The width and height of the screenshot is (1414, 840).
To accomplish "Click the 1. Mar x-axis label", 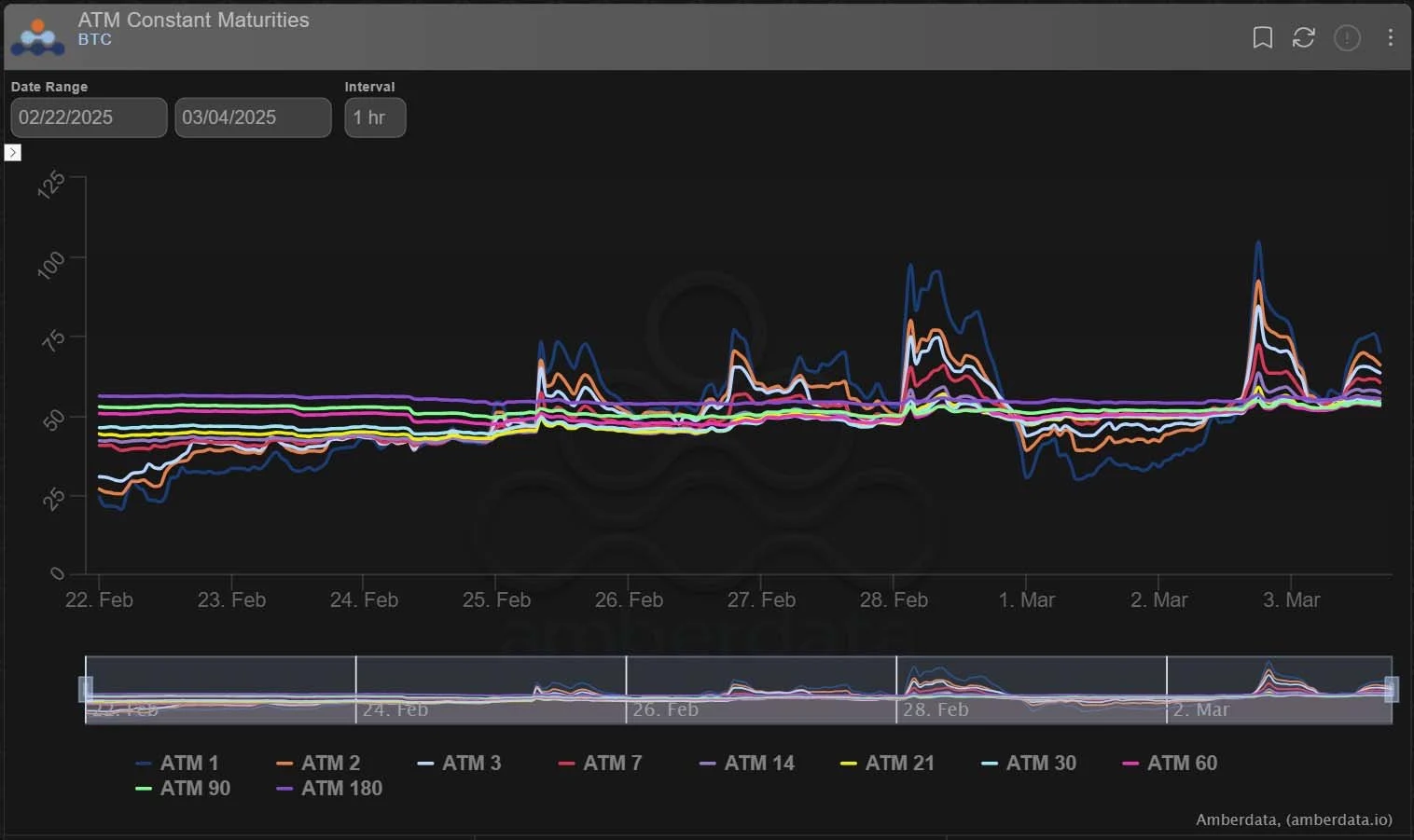I will 1026,599.
